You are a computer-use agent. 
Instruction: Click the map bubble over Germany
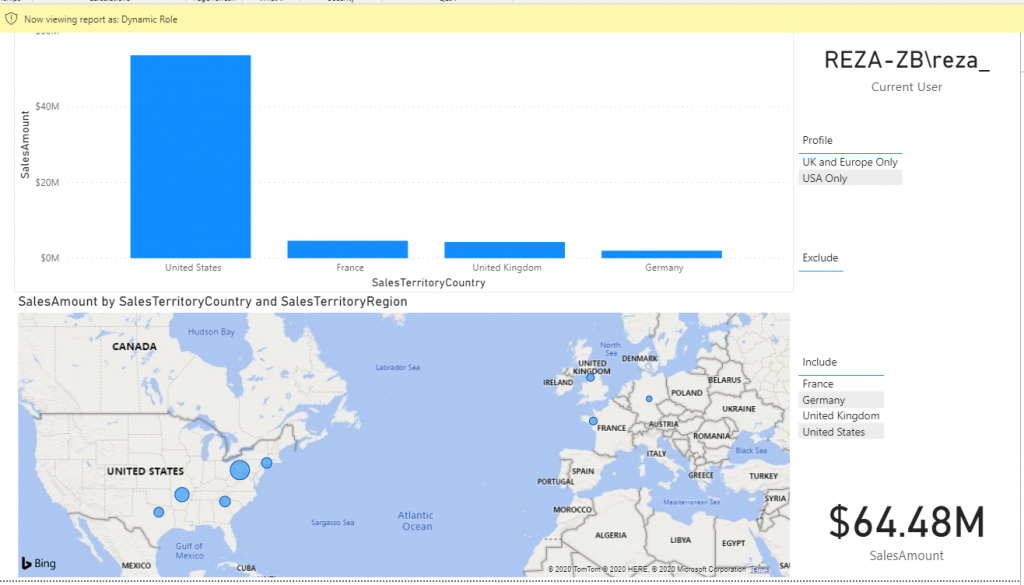649,399
